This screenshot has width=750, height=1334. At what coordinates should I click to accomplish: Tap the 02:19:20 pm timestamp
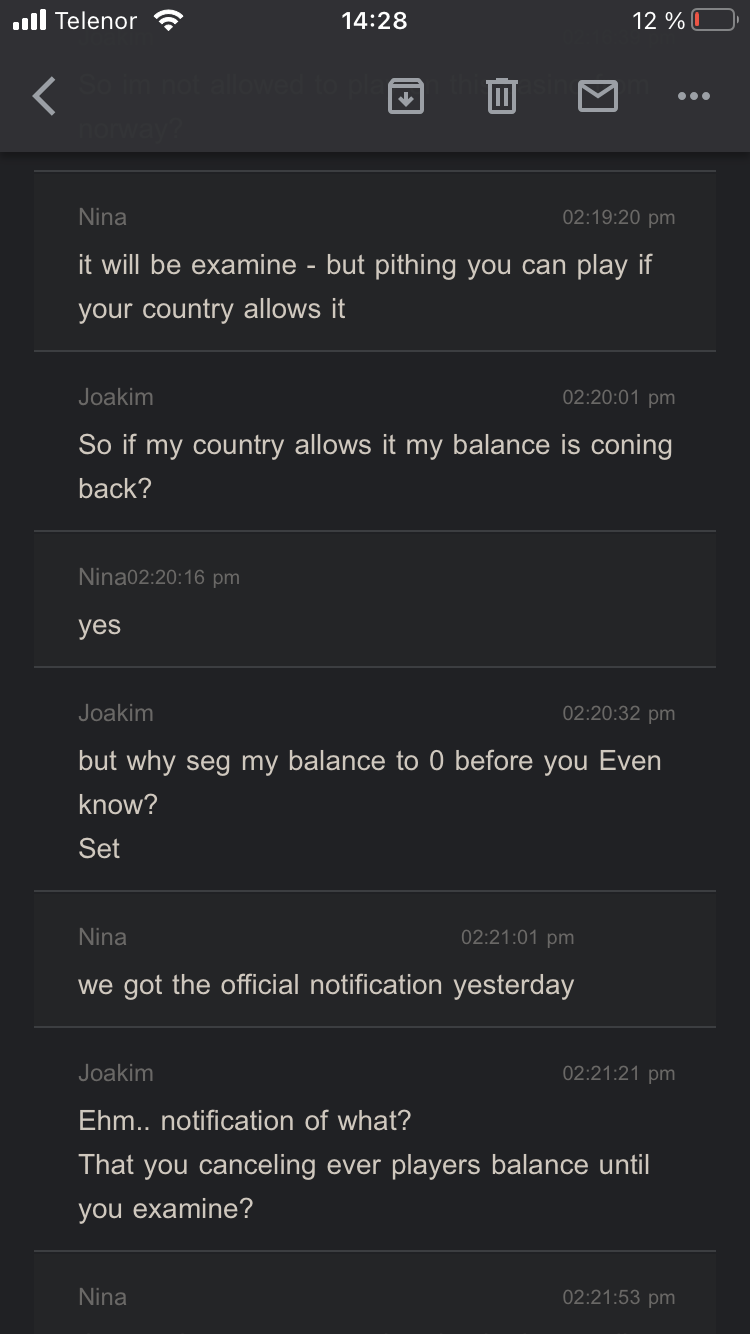point(618,217)
